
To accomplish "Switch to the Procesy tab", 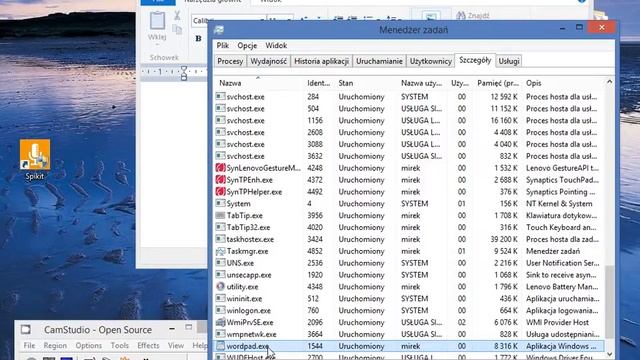I will [x=230, y=61].
